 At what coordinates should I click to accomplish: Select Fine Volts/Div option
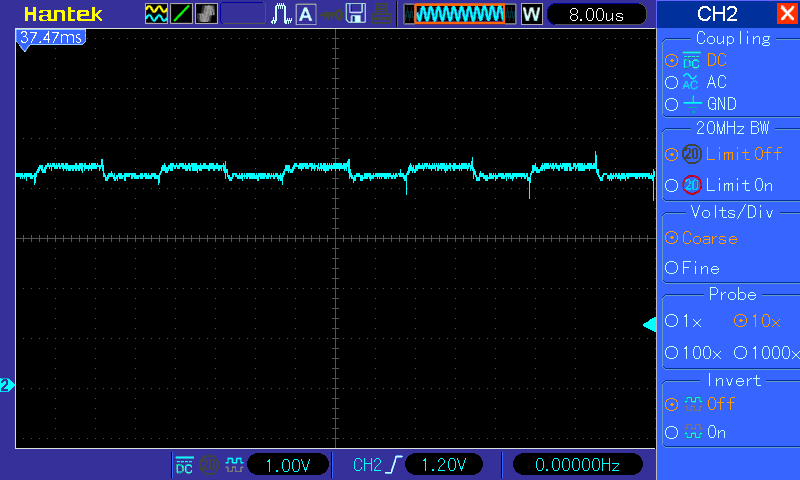tap(692, 268)
